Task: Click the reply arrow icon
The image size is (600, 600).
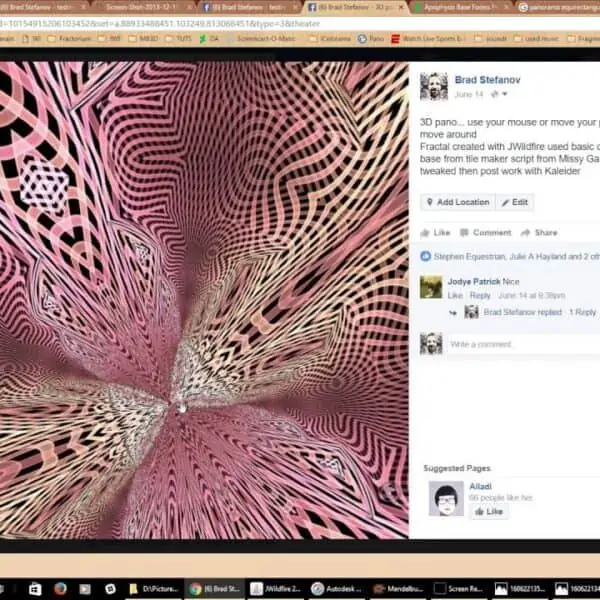Action: (453, 313)
